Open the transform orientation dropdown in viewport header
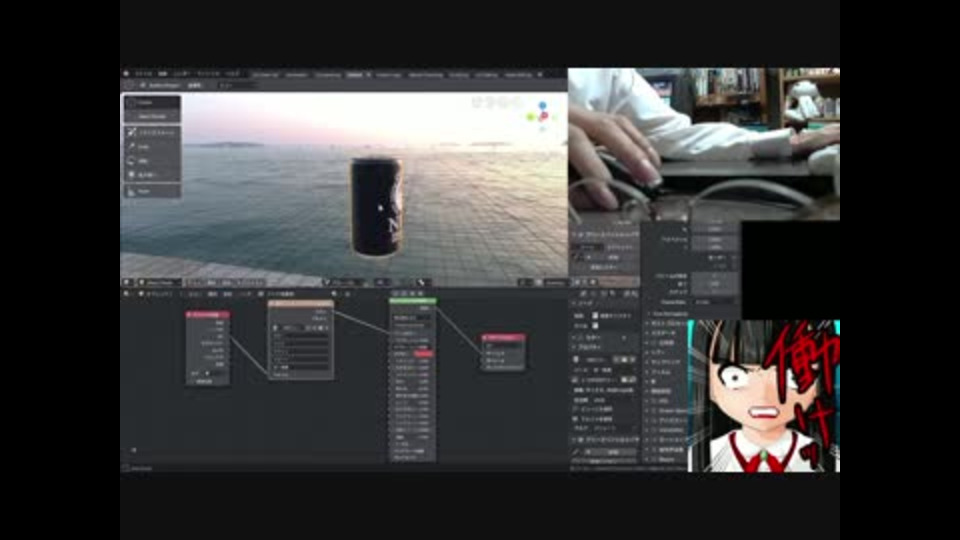The image size is (960, 540). pyautogui.click(x=344, y=283)
